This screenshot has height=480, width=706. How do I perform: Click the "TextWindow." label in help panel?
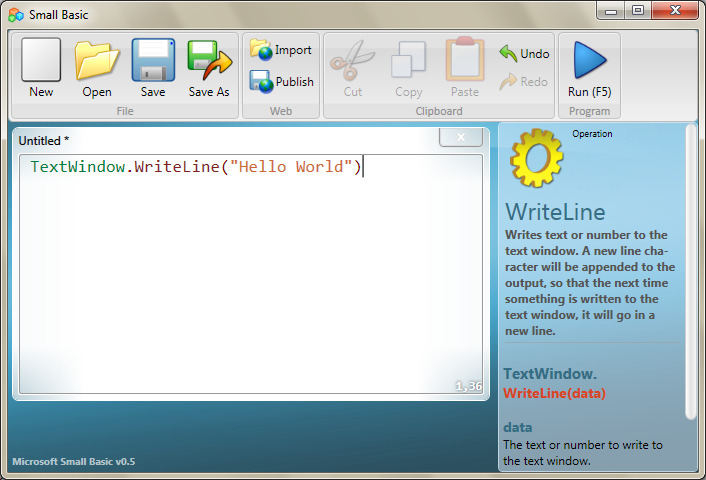pos(550,374)
